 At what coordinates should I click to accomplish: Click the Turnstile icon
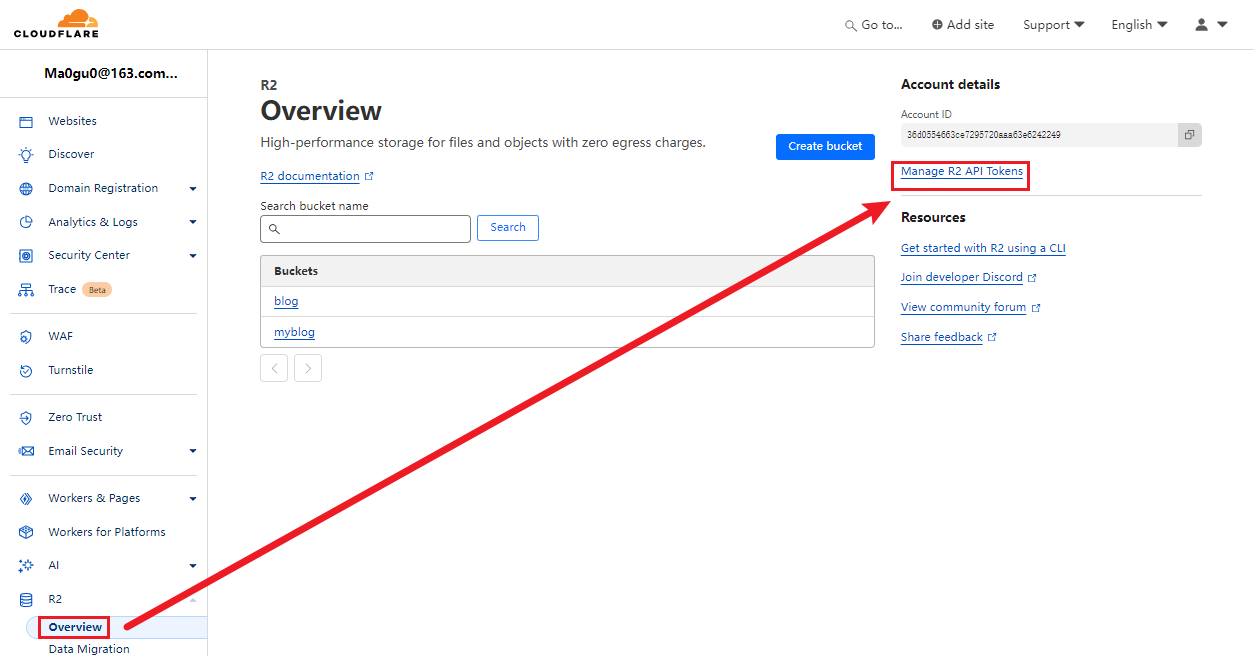click(x=26, y=370)
